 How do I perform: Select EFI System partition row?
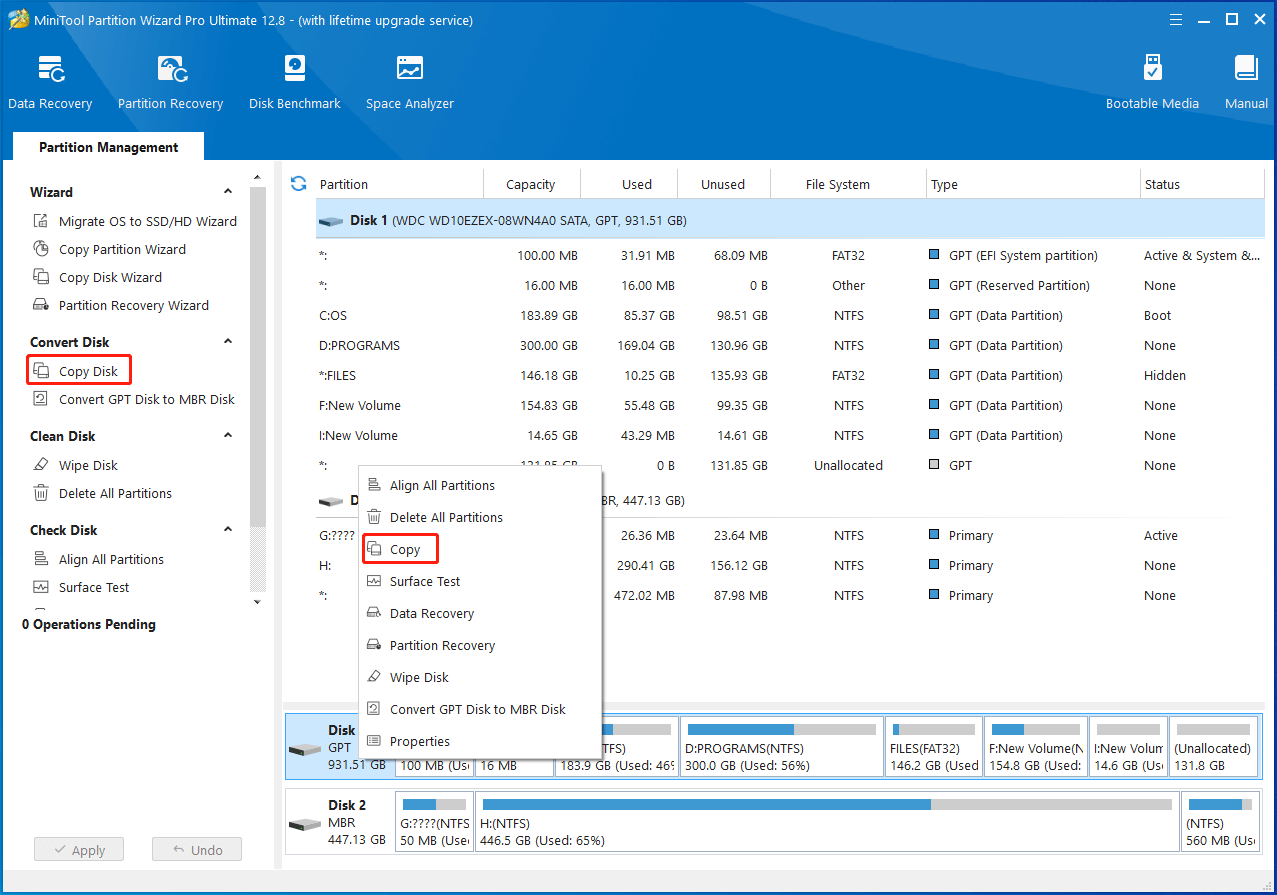790,256
